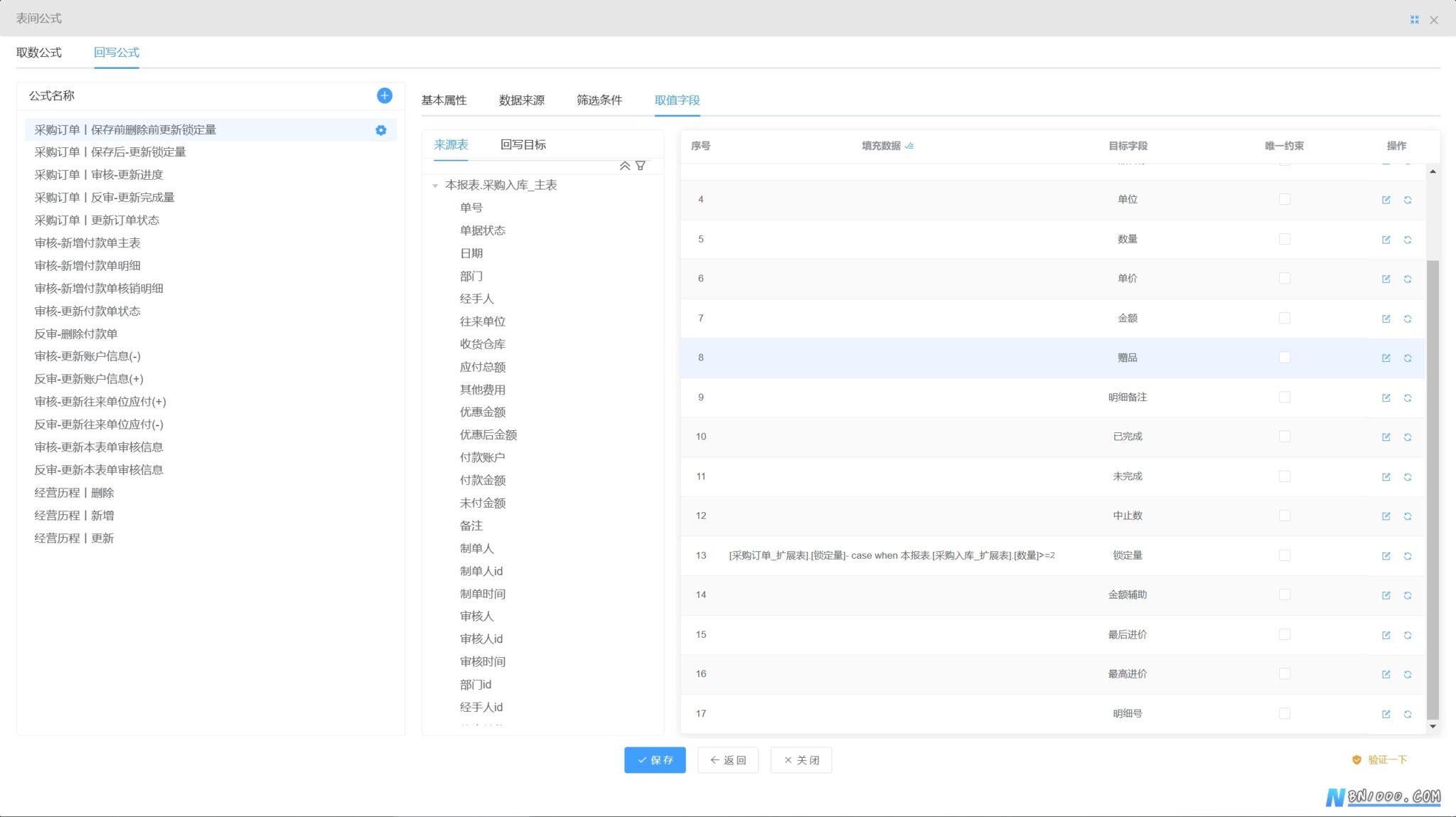Open the 基本属性 tab

444,100
